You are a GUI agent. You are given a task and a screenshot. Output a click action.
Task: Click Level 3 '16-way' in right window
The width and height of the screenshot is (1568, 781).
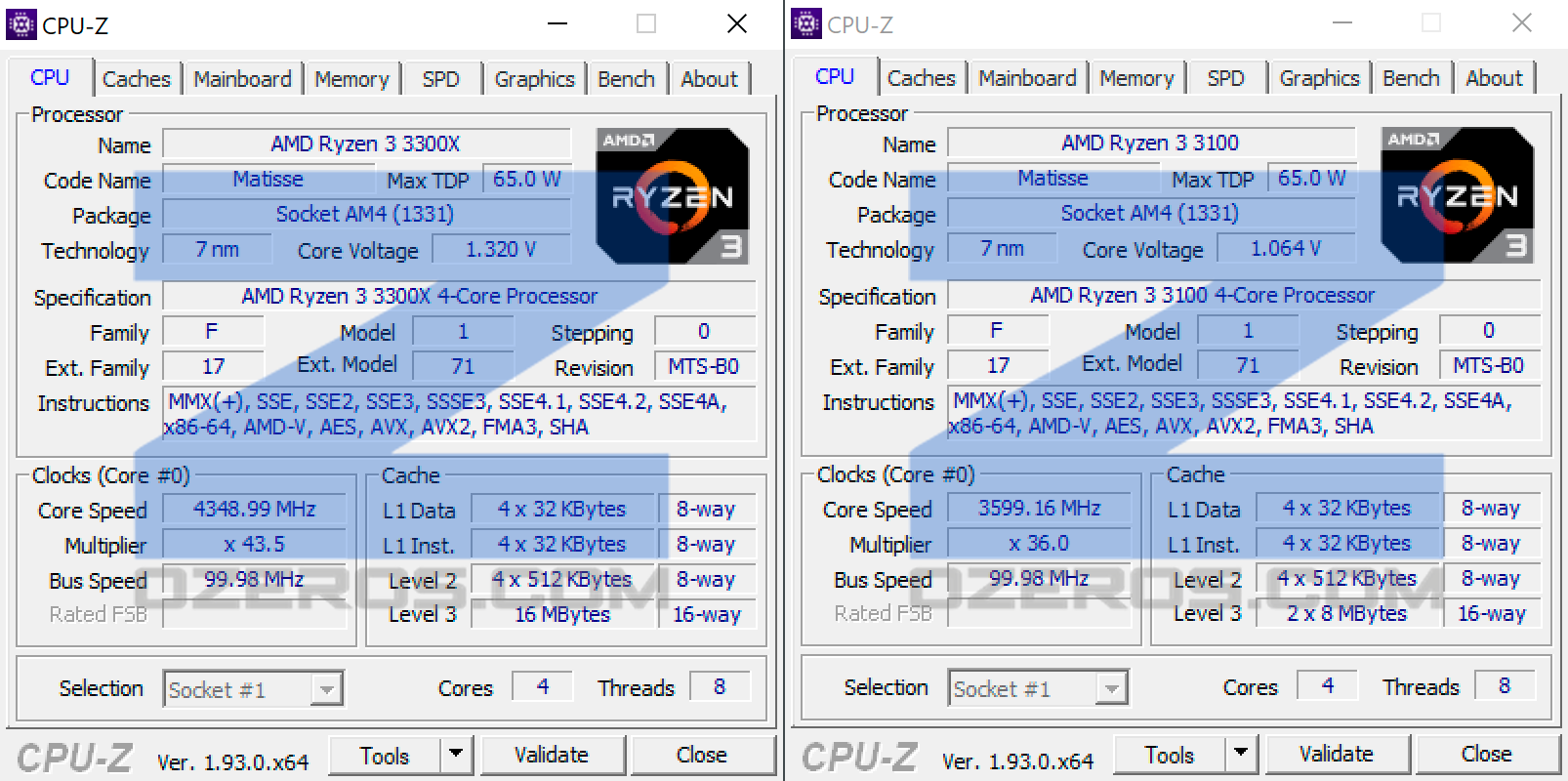(1492, 614)
